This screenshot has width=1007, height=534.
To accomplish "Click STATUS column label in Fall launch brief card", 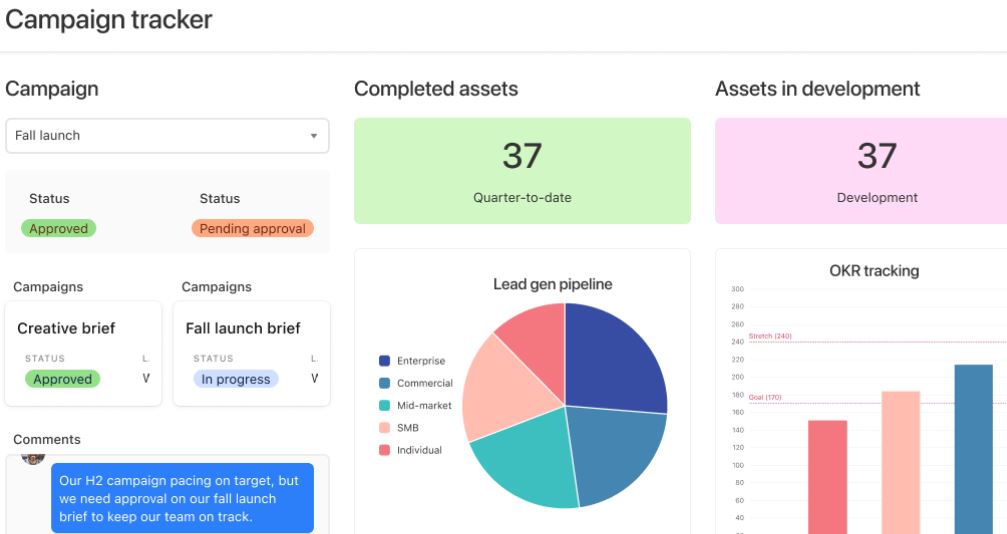I will [x=213, y=359].
